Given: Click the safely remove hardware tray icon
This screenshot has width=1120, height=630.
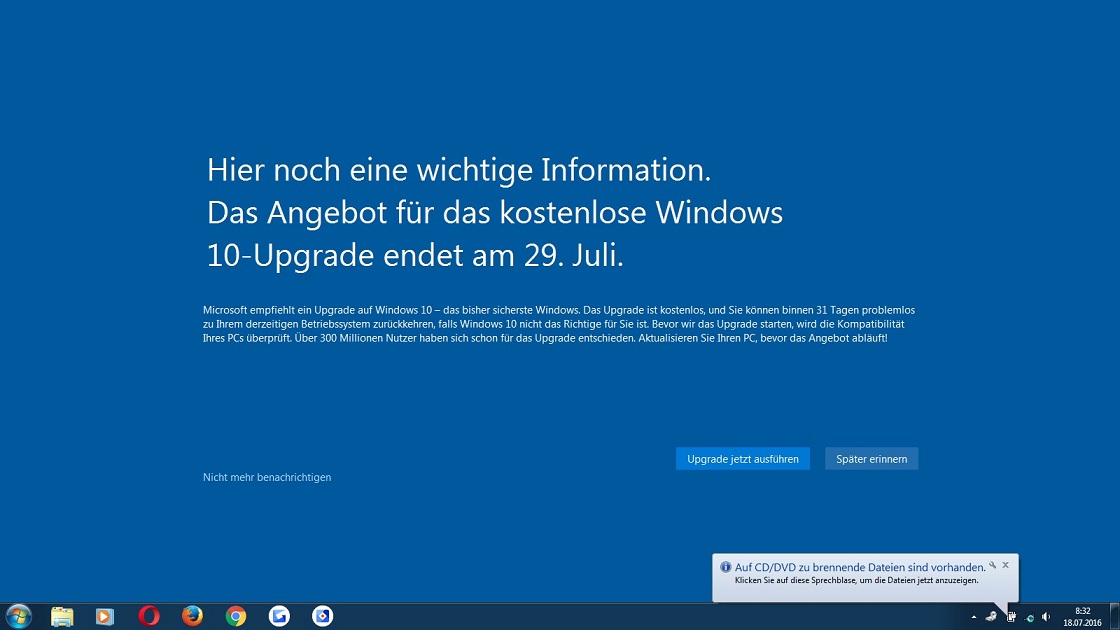Looking at the screenshot, I should (x=991, y=617).
